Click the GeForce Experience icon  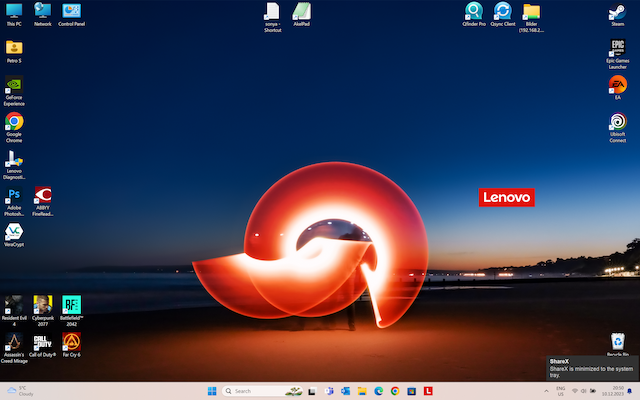tap(14, 86)
